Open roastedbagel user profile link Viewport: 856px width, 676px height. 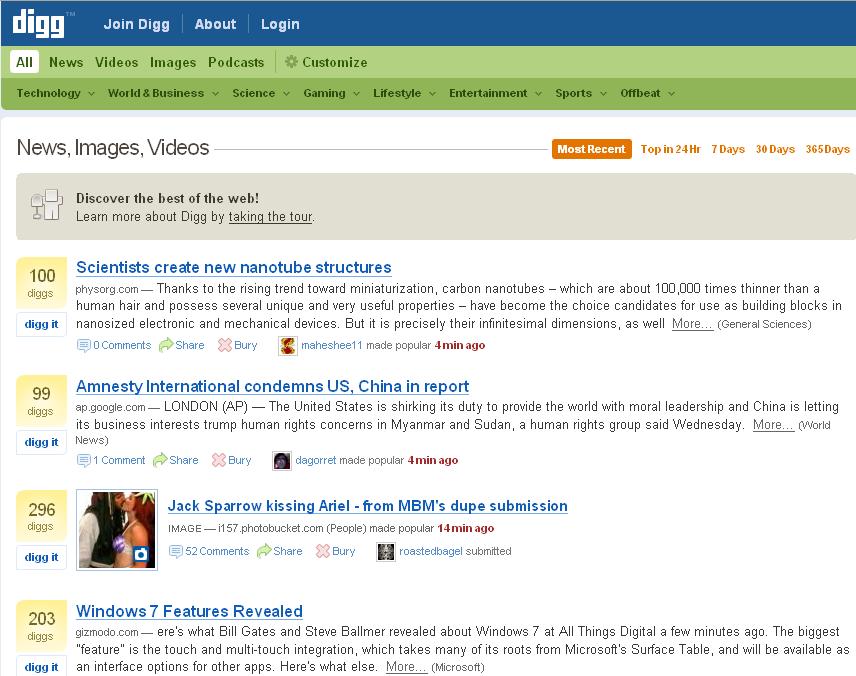coord(431,551)
